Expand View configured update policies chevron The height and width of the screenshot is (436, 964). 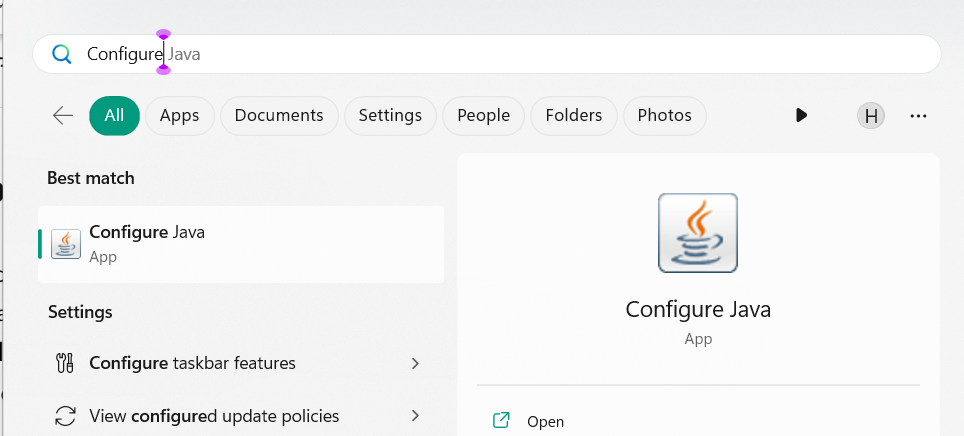coord(415,415)
